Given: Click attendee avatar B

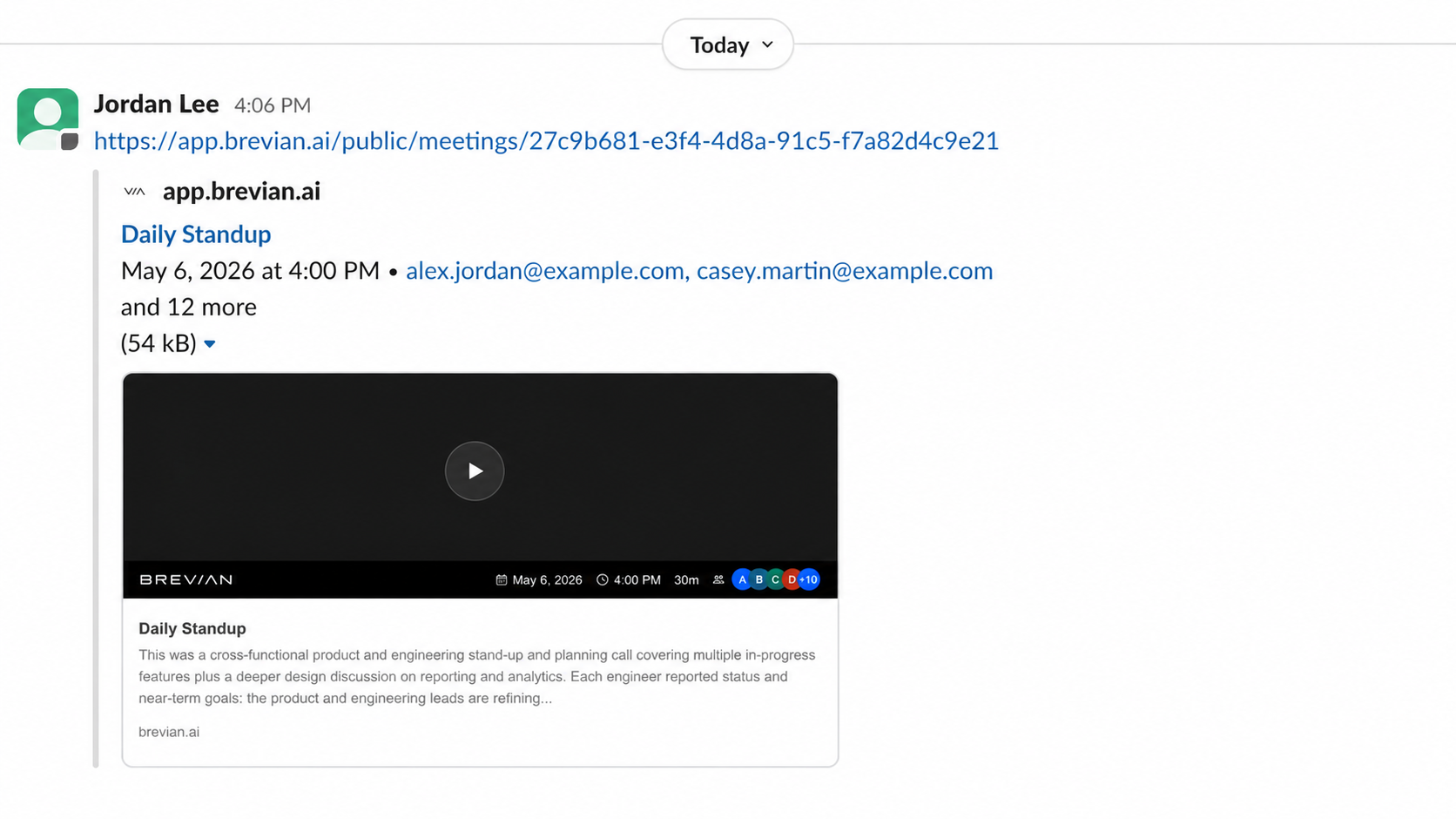Looking at the screenshot, I should [x=759, y=580].
